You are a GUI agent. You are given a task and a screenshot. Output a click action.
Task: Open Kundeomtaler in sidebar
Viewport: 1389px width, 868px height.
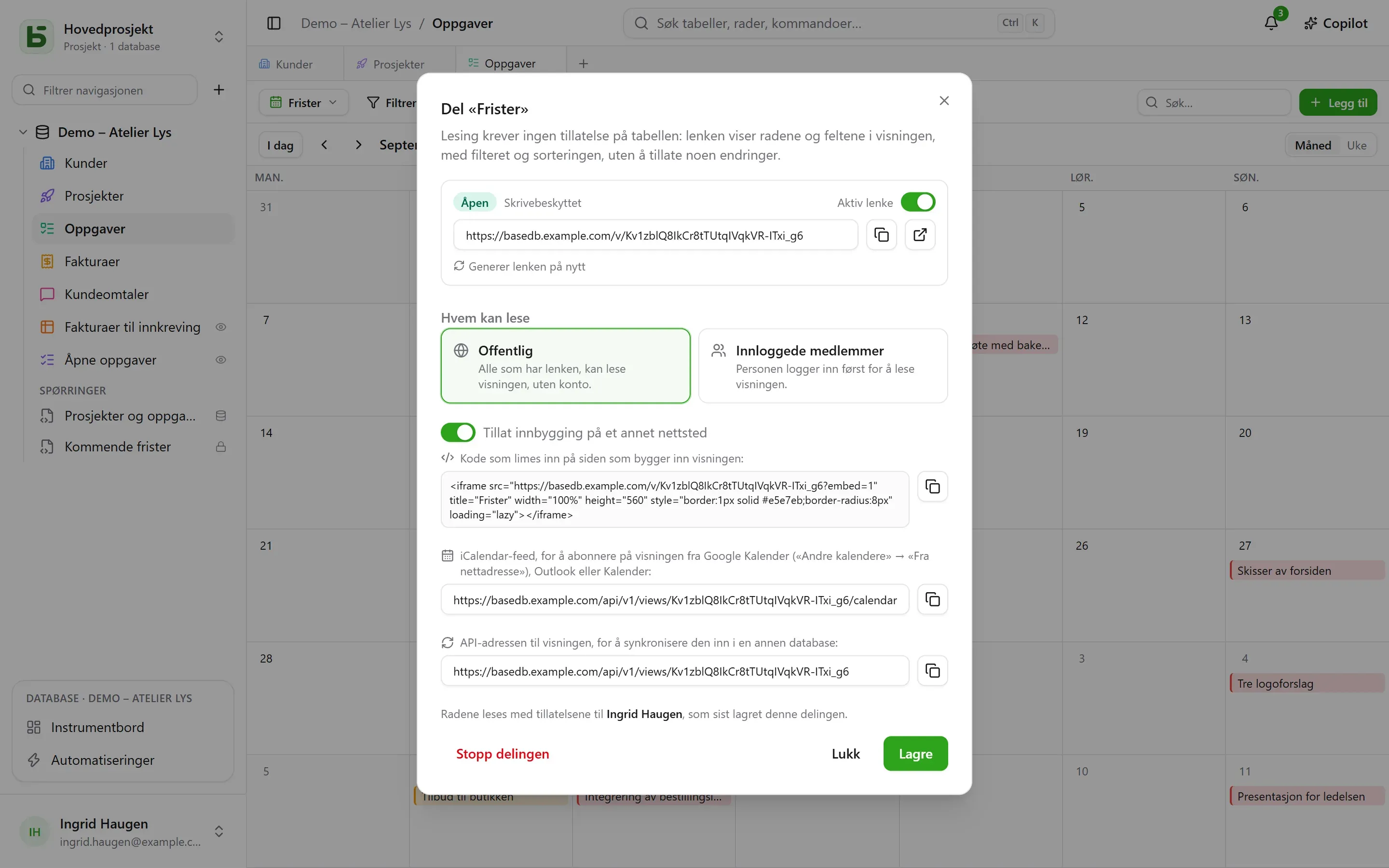coord(133,295)
